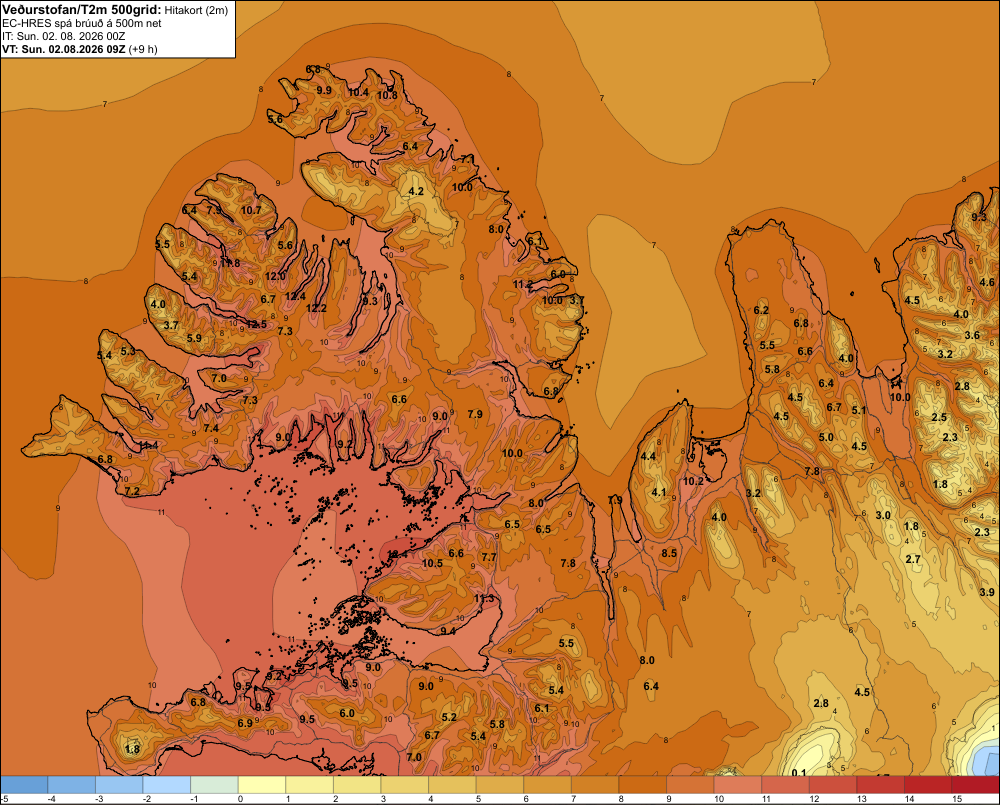The image size is (1000, 805).
Task: Select the pale green -1 legend swatch
Action: click(214, 785)
